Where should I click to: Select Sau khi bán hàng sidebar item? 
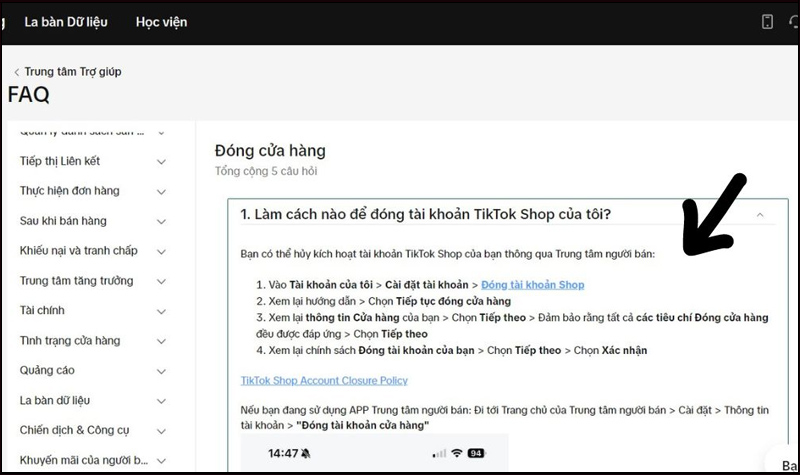(x=63, y=221)
